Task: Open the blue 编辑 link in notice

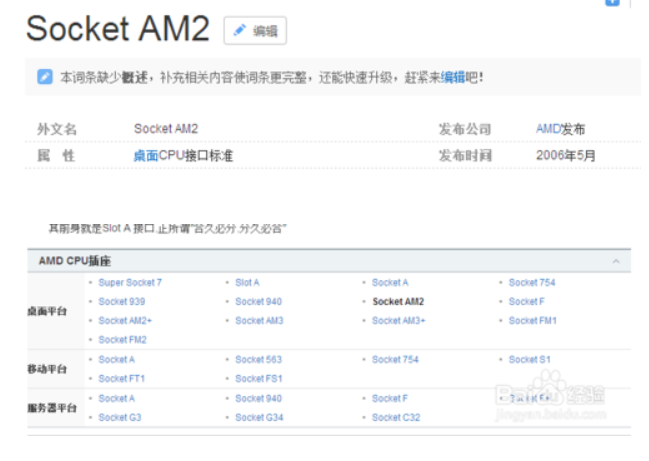Action: pos(452,77)
